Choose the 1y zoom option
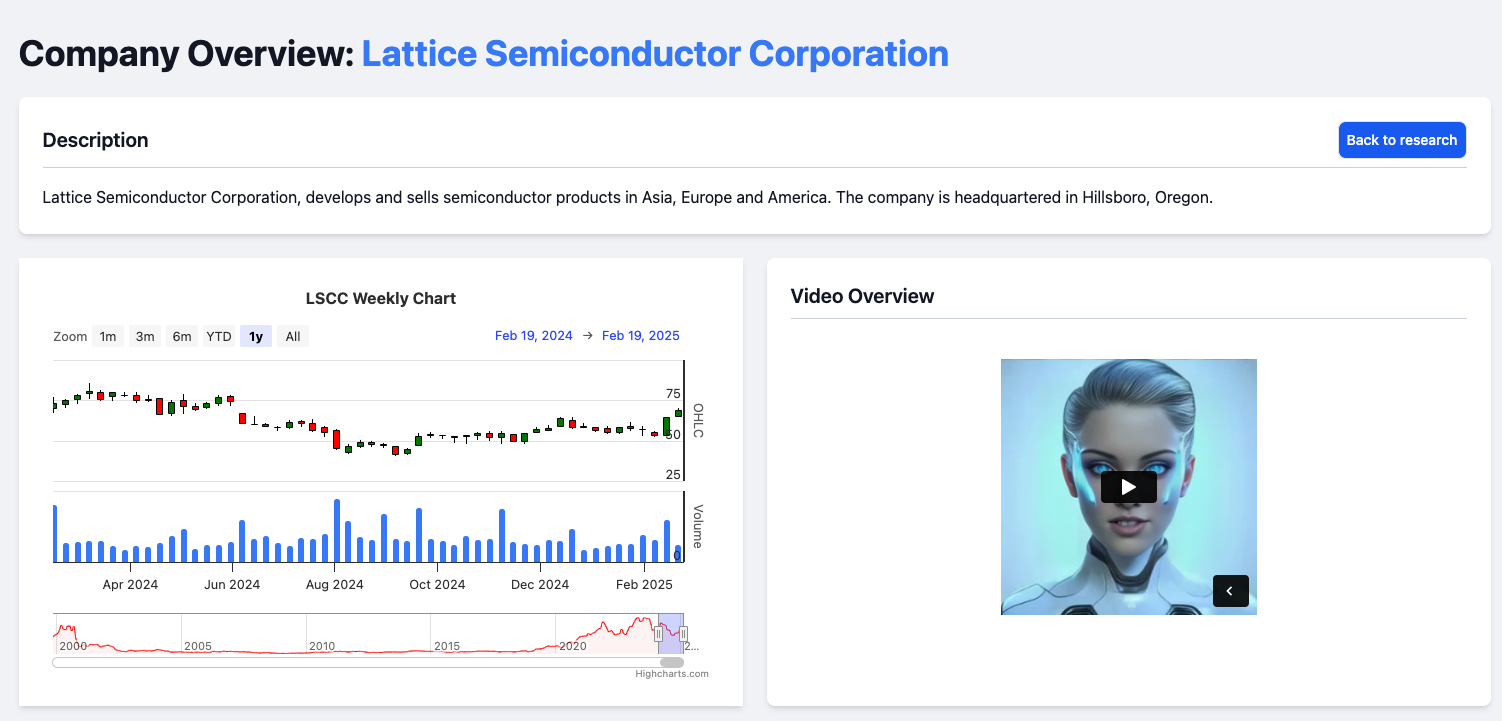1502x721 pixels. tap(256, 337)
